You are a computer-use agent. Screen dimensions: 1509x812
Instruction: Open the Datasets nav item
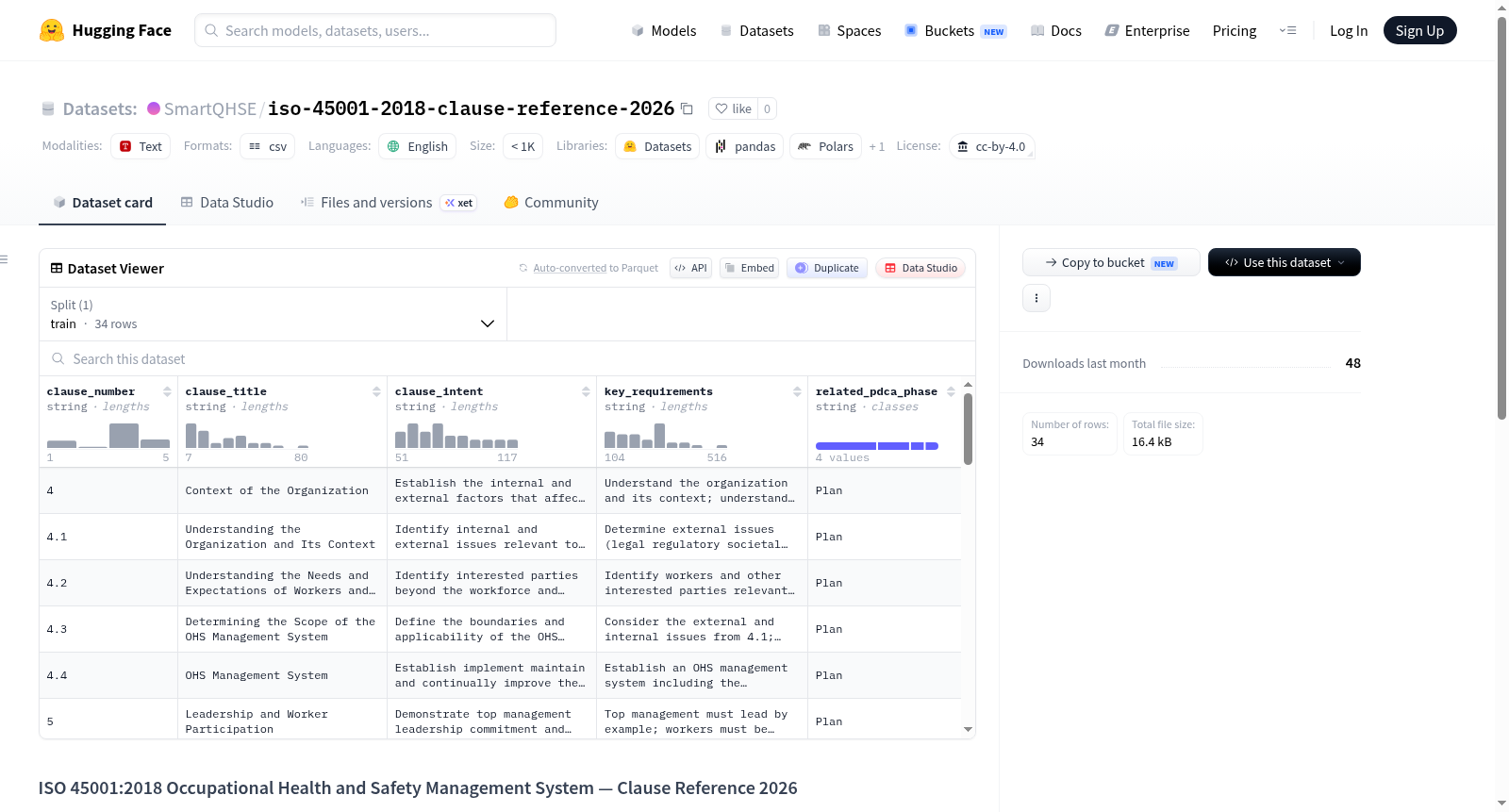[756, 30]
